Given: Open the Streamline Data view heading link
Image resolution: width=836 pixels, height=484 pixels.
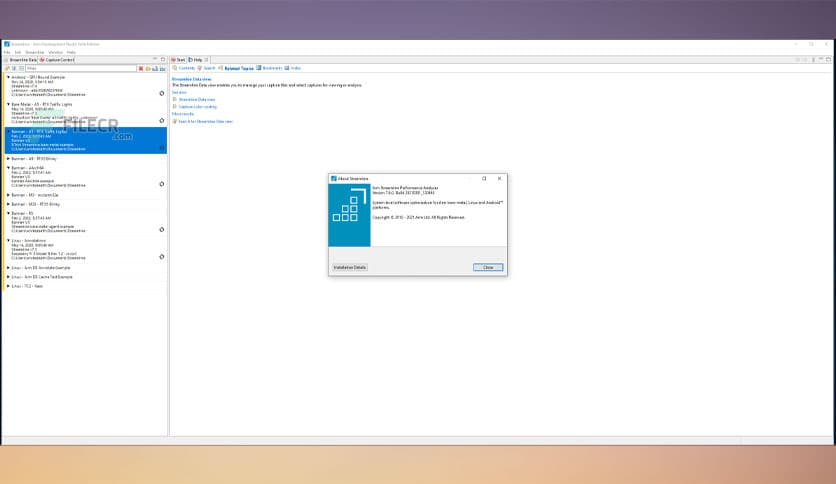Looking at the screenshot, I should [191, 79].
